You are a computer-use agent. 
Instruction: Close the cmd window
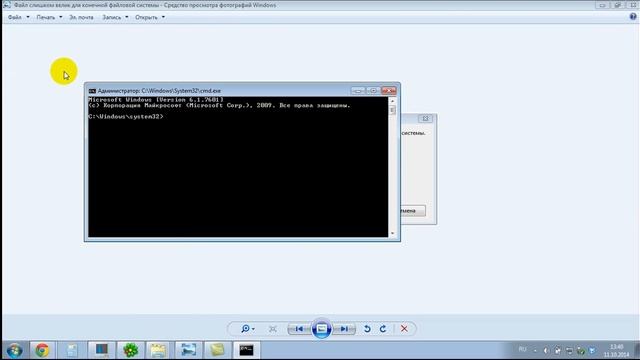(389, 91)
